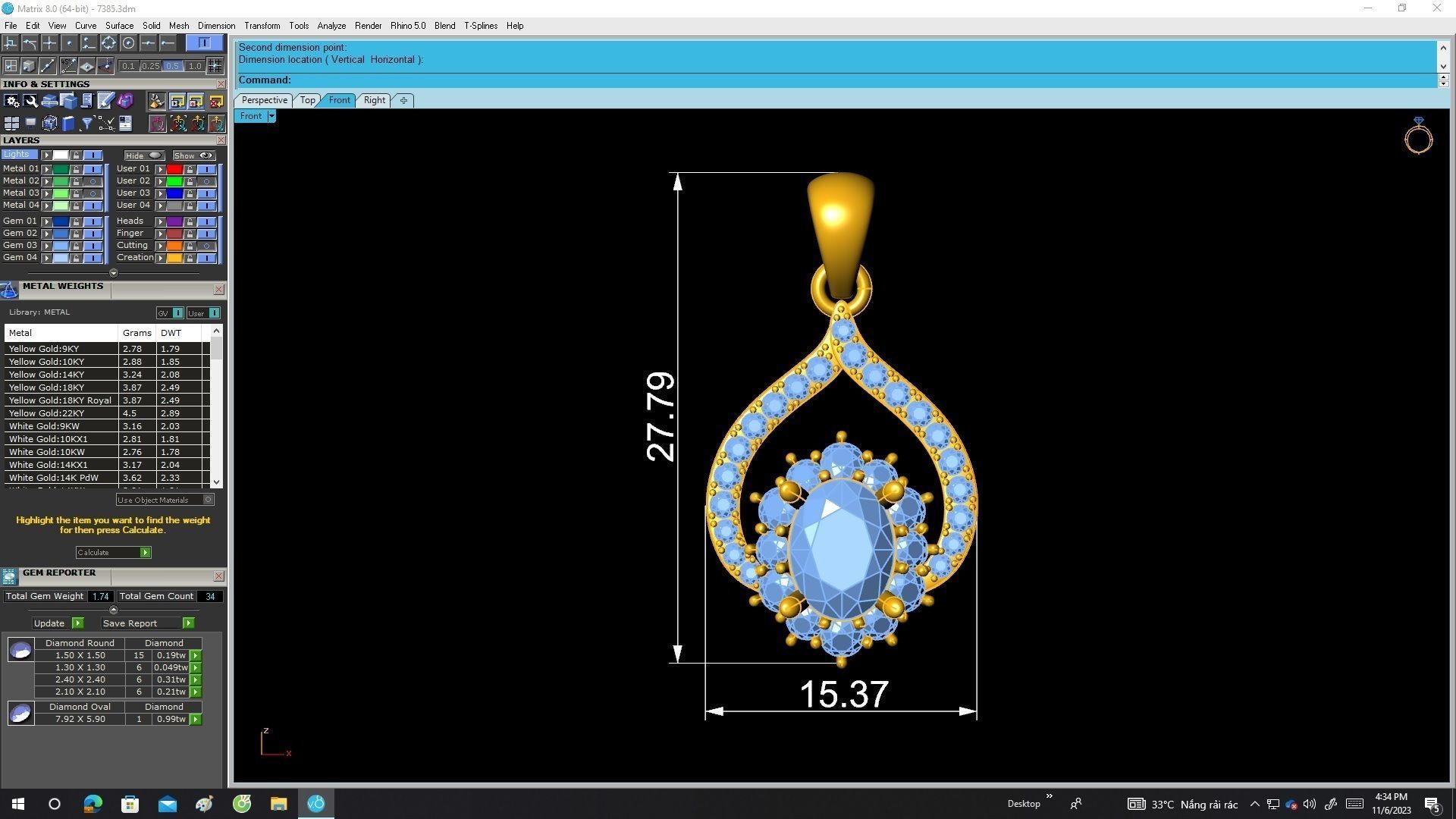The image size is (1456, 819).
Task: Click the wrench options icon
Action: click(x=30, y=101)
